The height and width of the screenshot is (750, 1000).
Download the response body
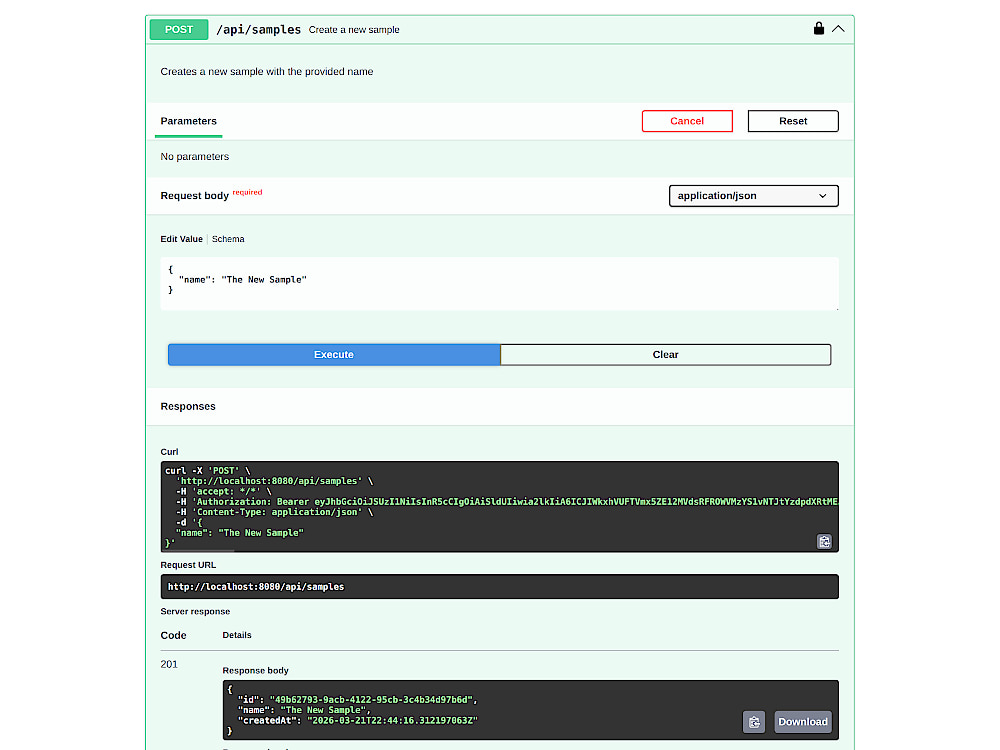pos(803,722)
